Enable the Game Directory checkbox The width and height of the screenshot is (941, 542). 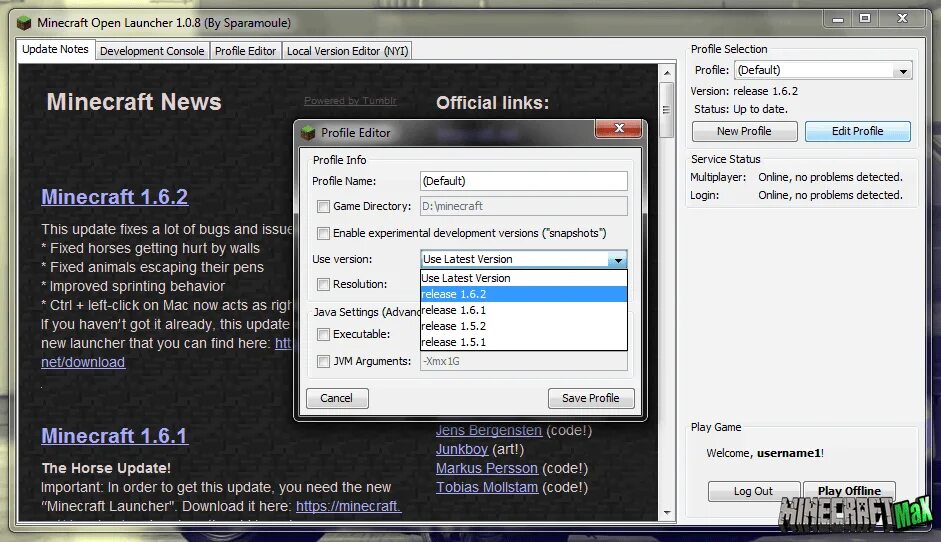pos(323,206)
